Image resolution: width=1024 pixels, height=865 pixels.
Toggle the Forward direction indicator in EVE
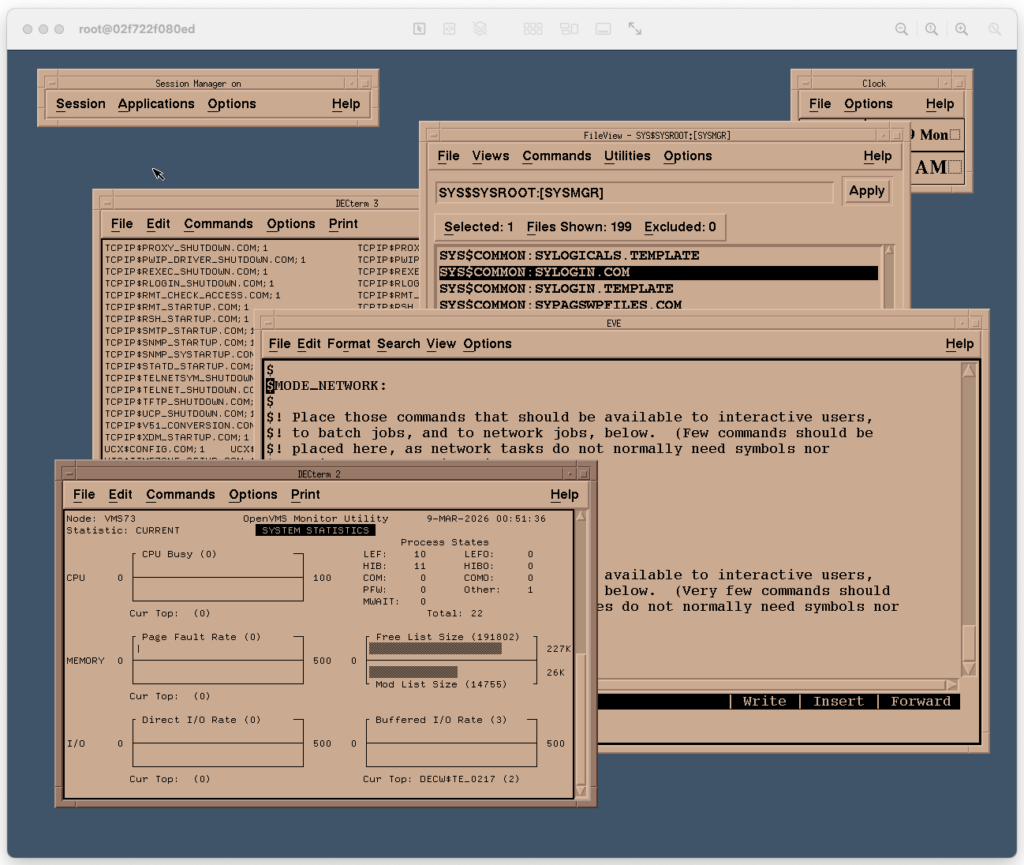920,701
